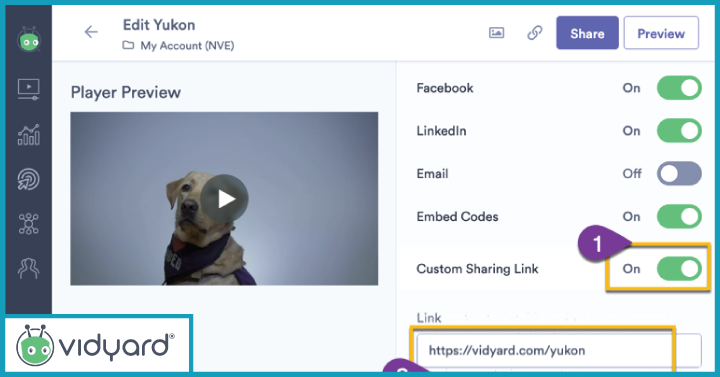The height and width of the screenshot is (377, 720).
Task: Play the Yukon dog video
Action: 224,198
